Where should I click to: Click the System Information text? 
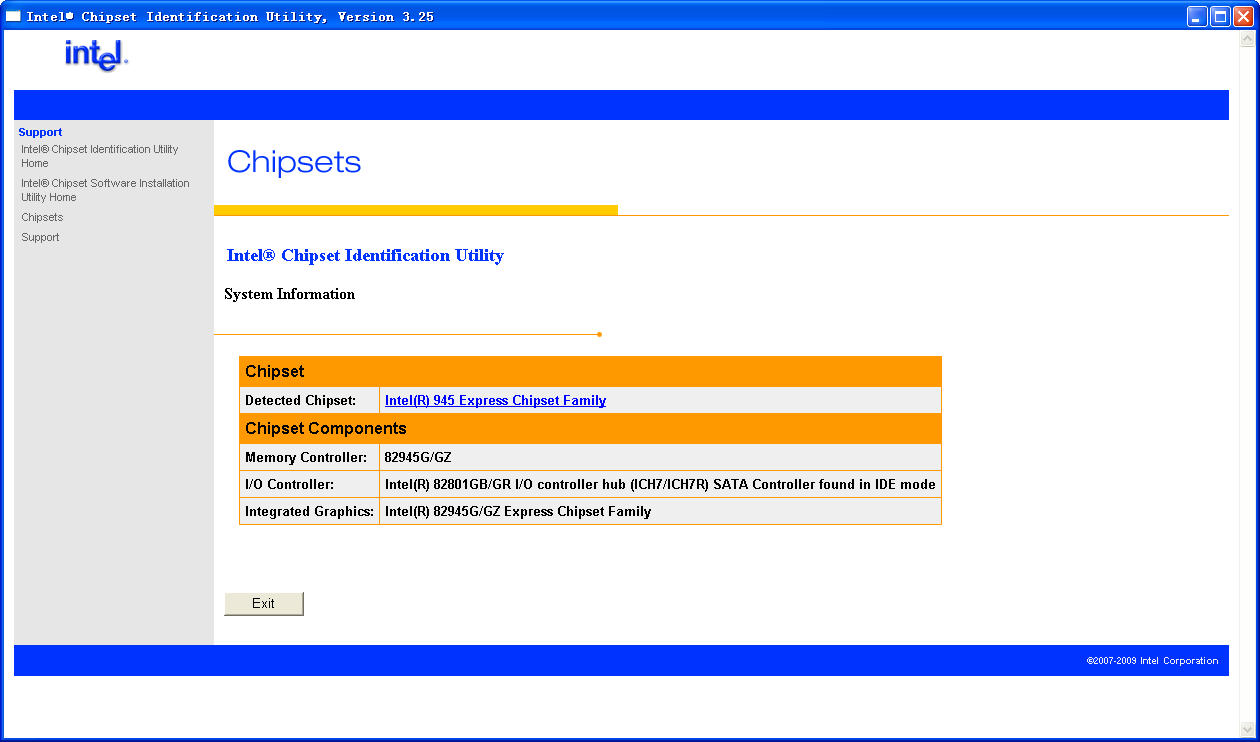[290, 294]
